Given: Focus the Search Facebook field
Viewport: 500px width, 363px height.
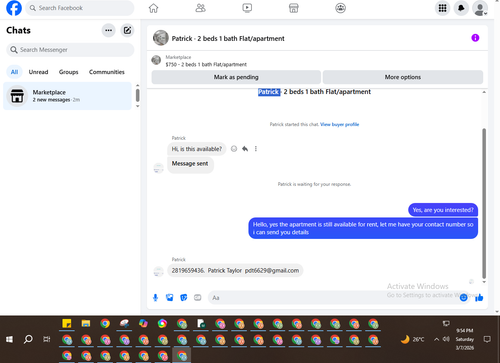Looking at the screenshot, I should 80,8.
